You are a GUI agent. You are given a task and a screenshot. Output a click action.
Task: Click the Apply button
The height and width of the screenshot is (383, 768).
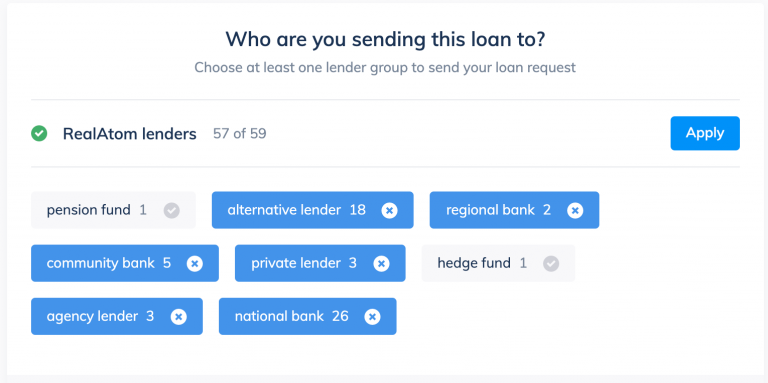(705, 133)
